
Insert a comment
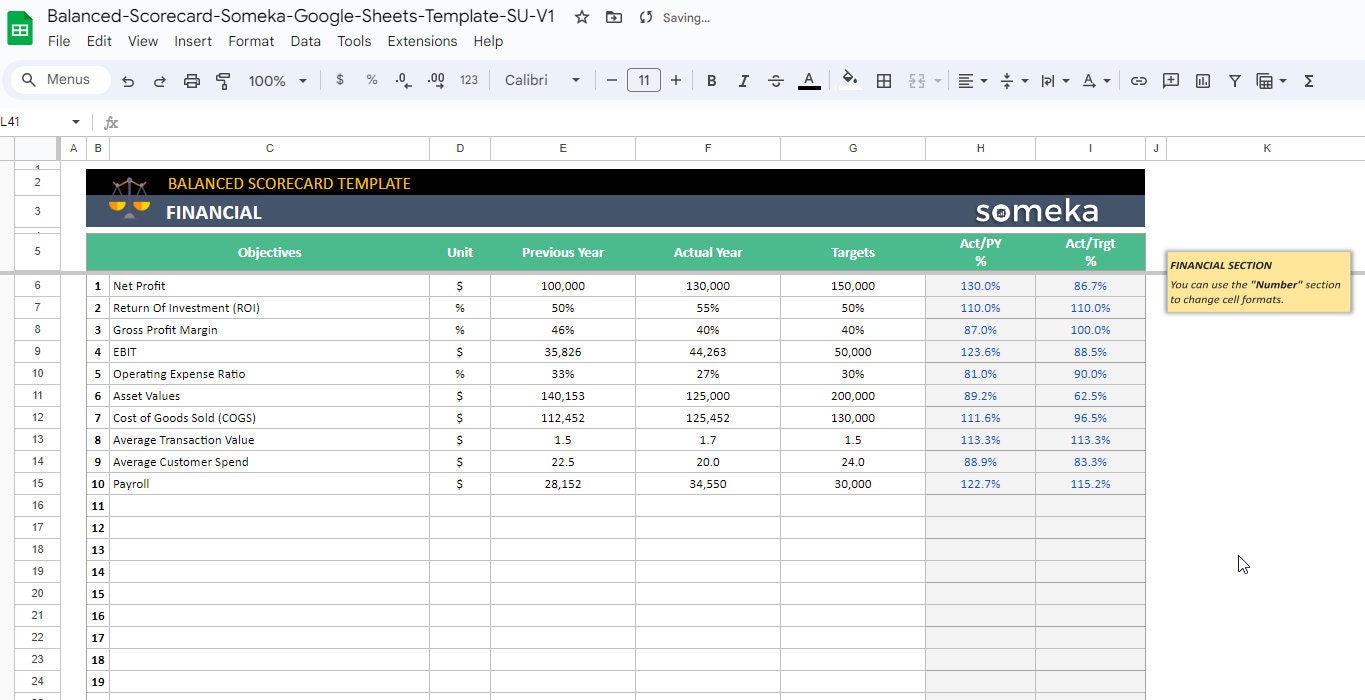[1170, 80]
